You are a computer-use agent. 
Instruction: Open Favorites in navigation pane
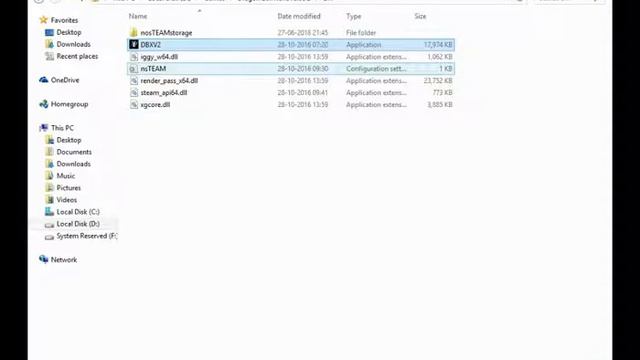click(64, 20)
